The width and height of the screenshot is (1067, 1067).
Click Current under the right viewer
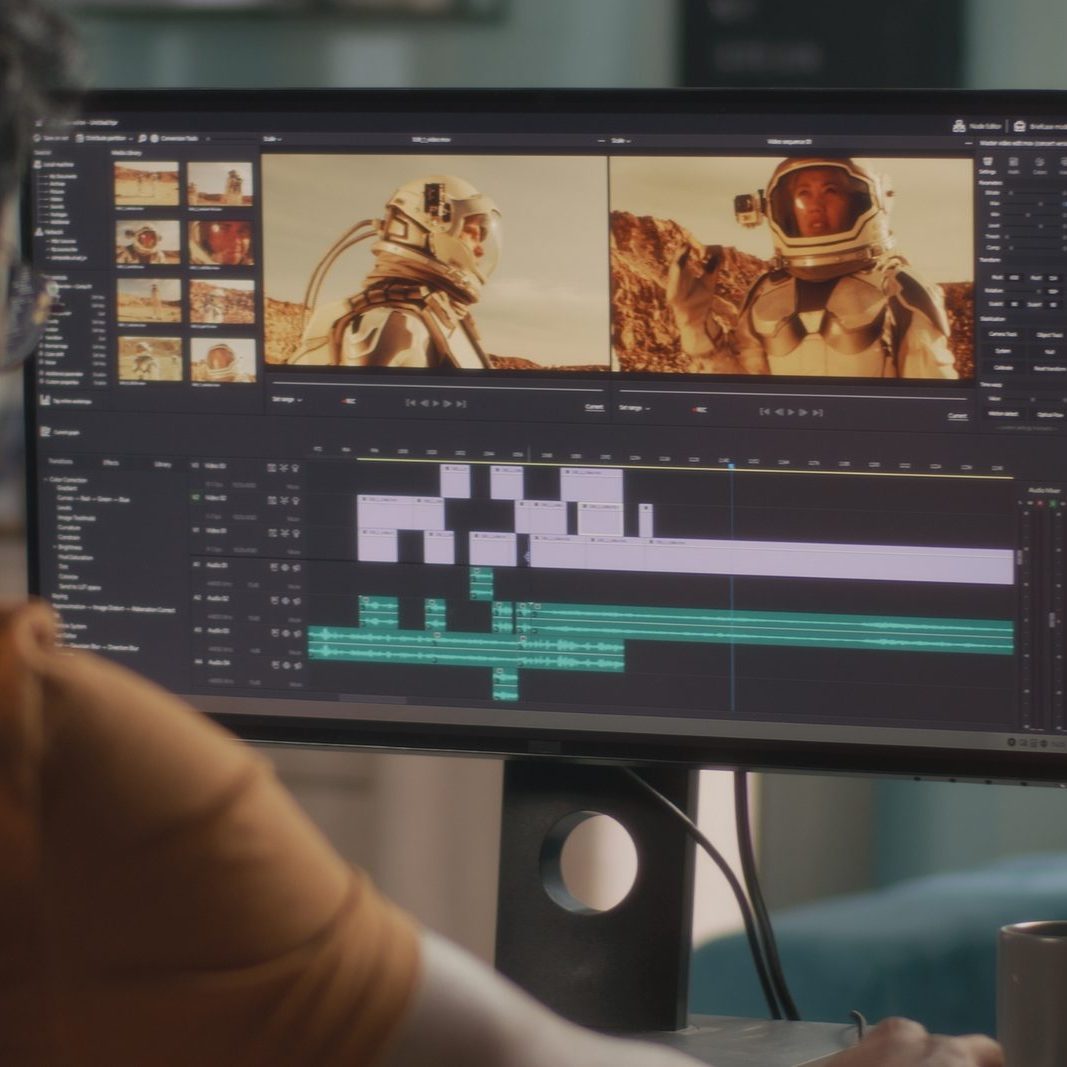(x=957, y=416)
